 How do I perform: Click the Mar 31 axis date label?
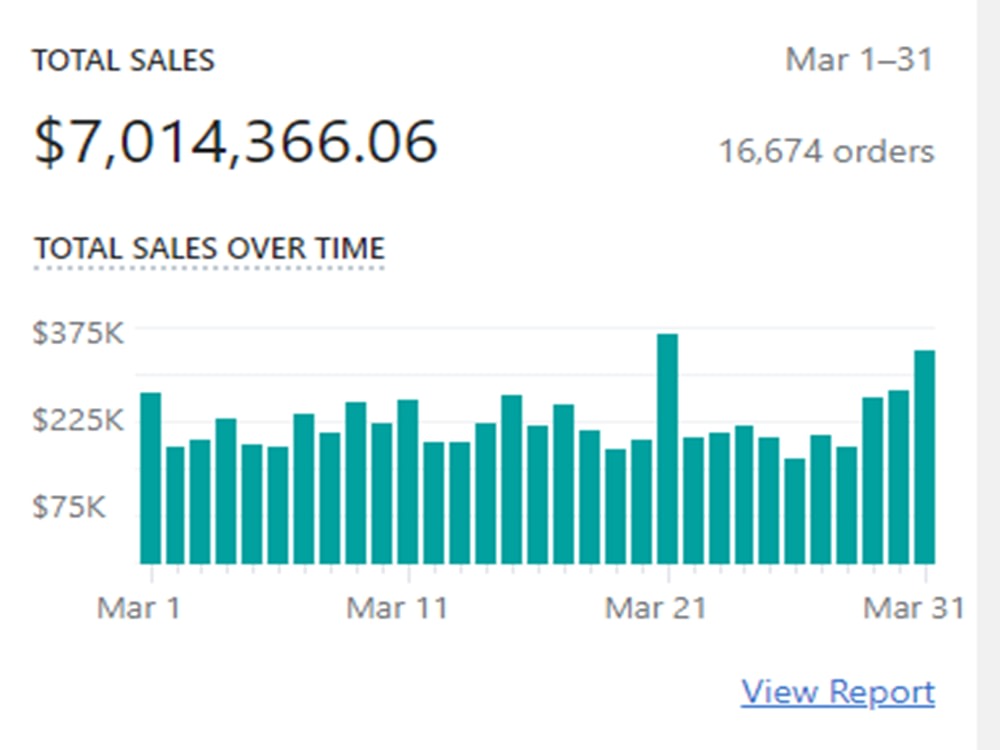click(914, 608)
